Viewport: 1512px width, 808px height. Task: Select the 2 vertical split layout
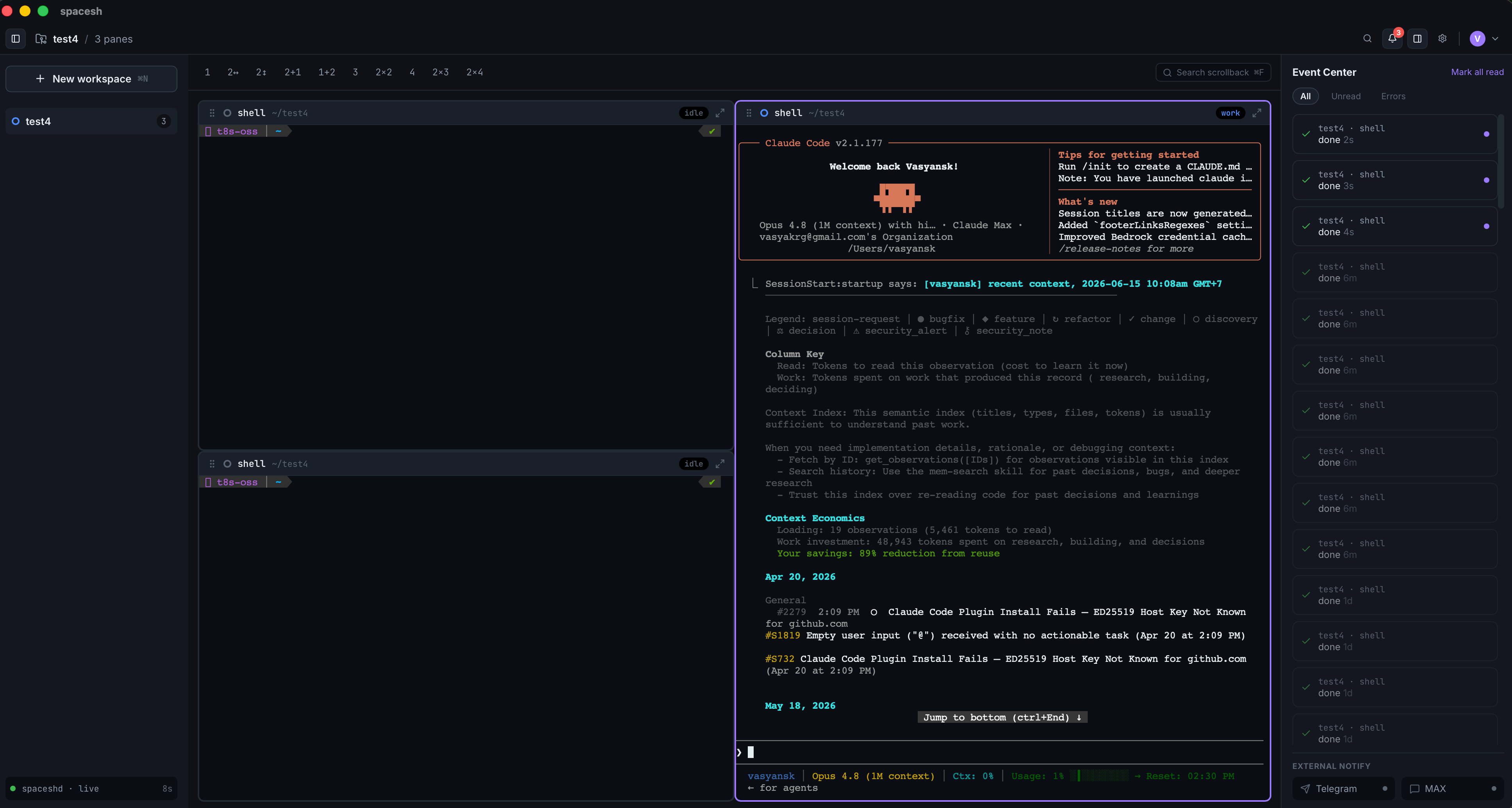click(x=261, y=72)
